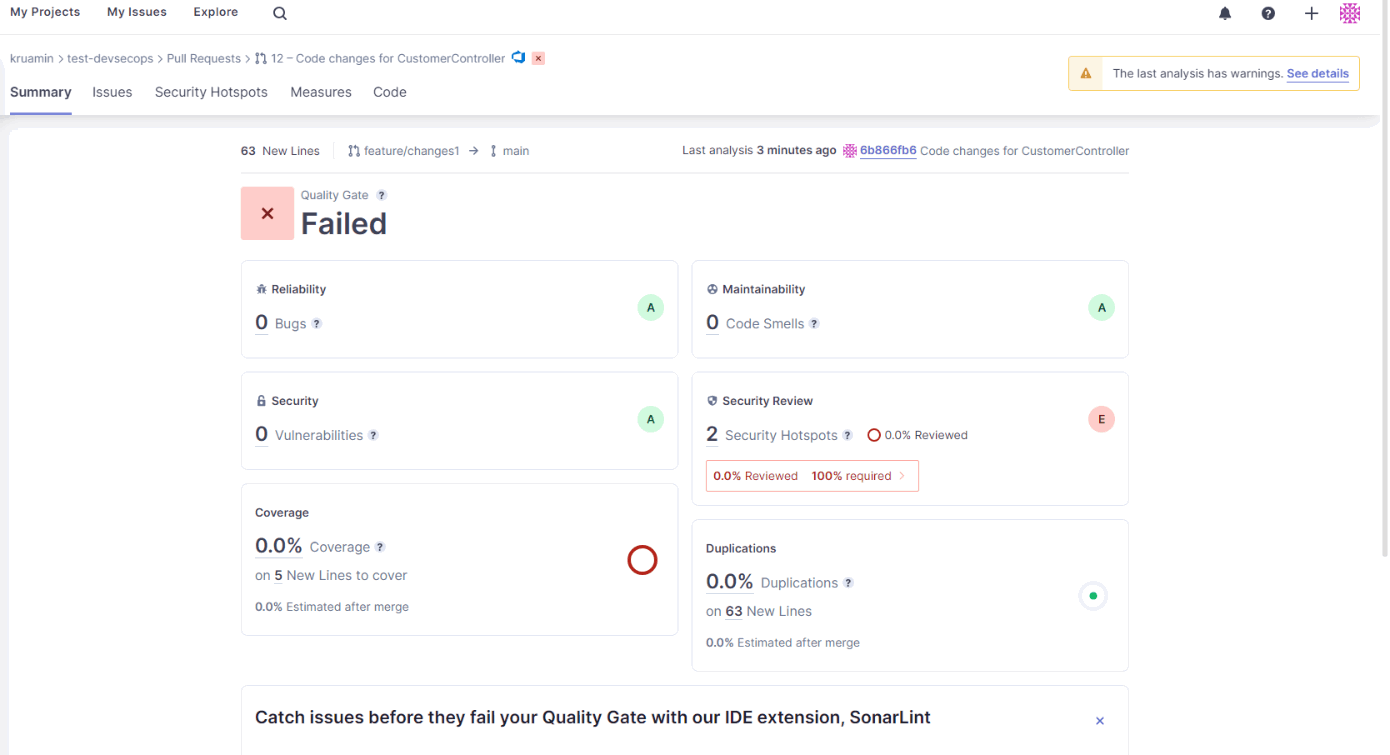Switch to the Issues tab
The width and height of the screenshot is (1390, 755).
coord(112,92)
